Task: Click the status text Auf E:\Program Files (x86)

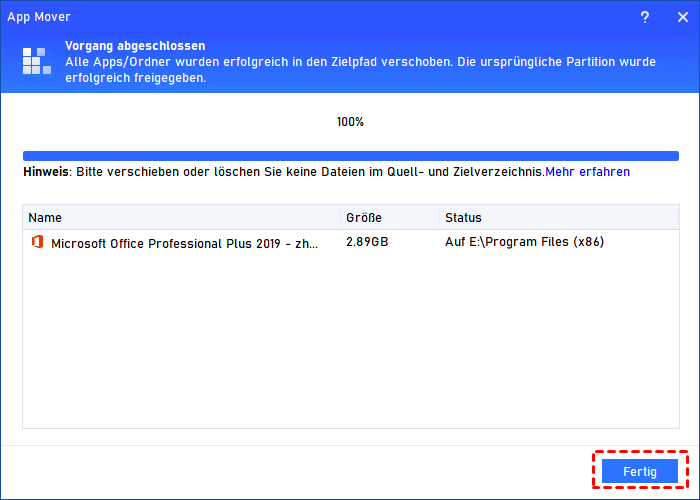Action: point(525,243)
